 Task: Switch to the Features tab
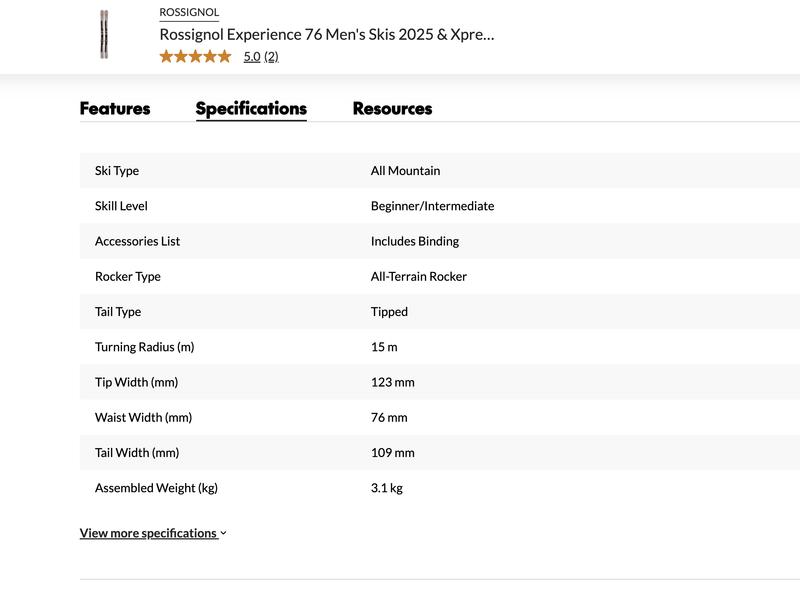(115, 107)
